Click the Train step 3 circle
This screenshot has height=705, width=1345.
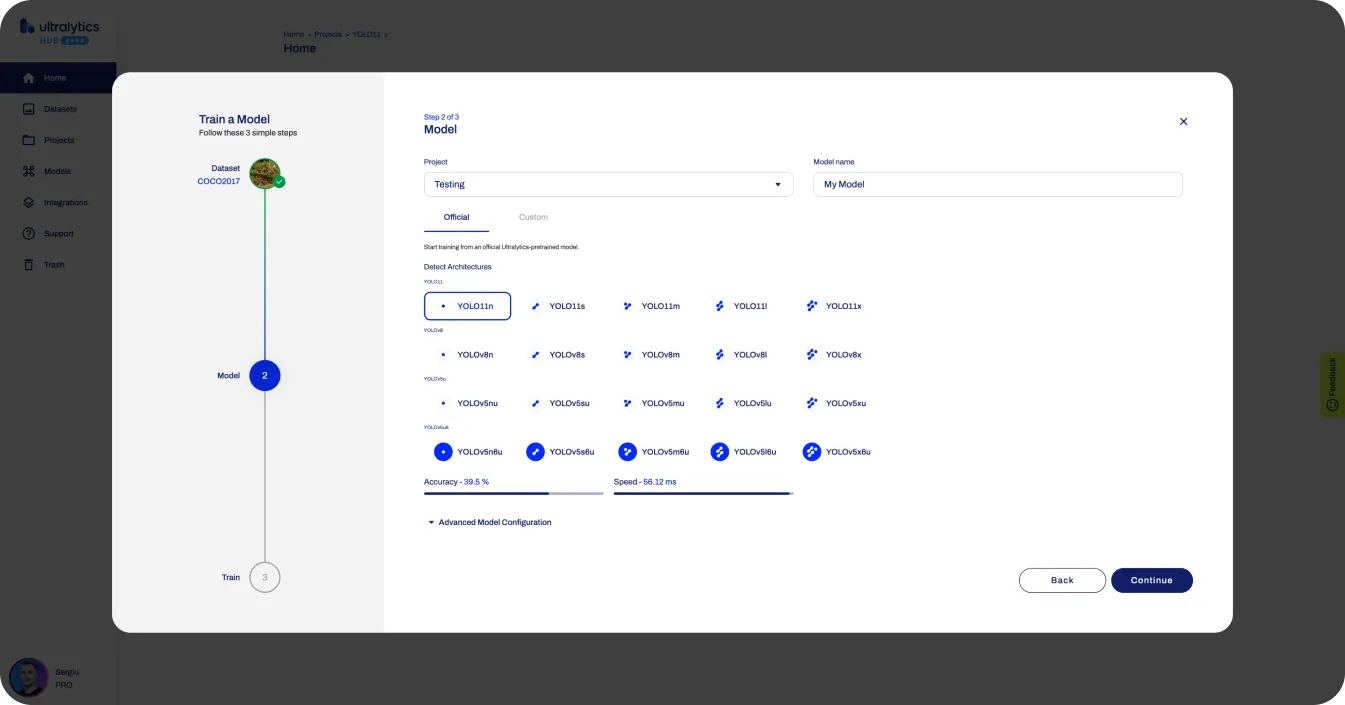pyautogui.click(x=265, y=577)
